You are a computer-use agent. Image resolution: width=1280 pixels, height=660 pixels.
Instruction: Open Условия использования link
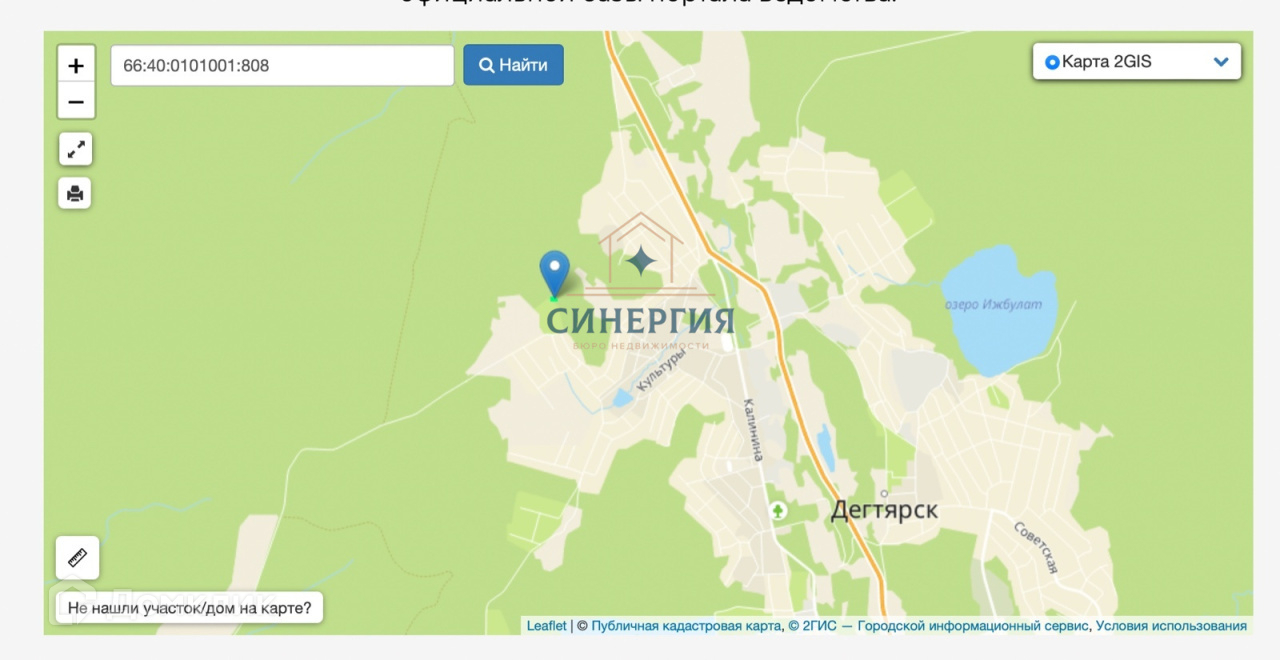click(1171, 626)
